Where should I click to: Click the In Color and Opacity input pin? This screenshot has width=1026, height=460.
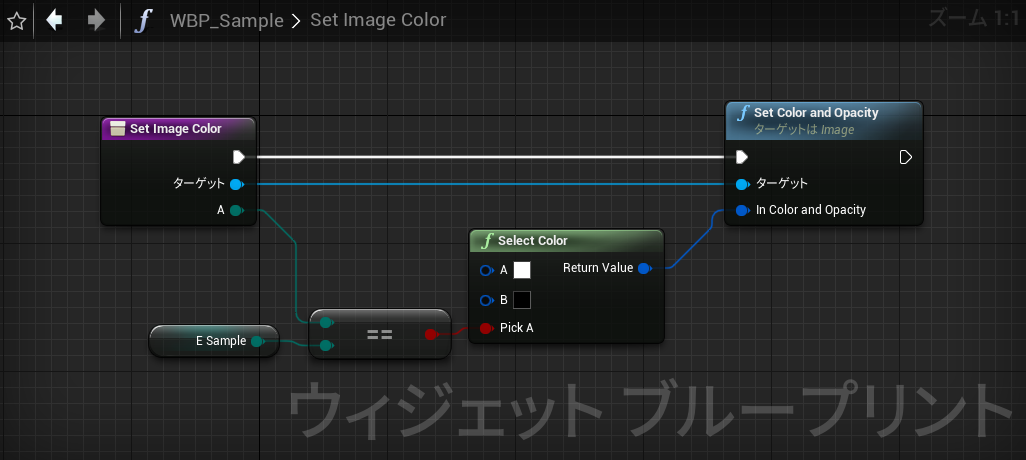(742, 210)
